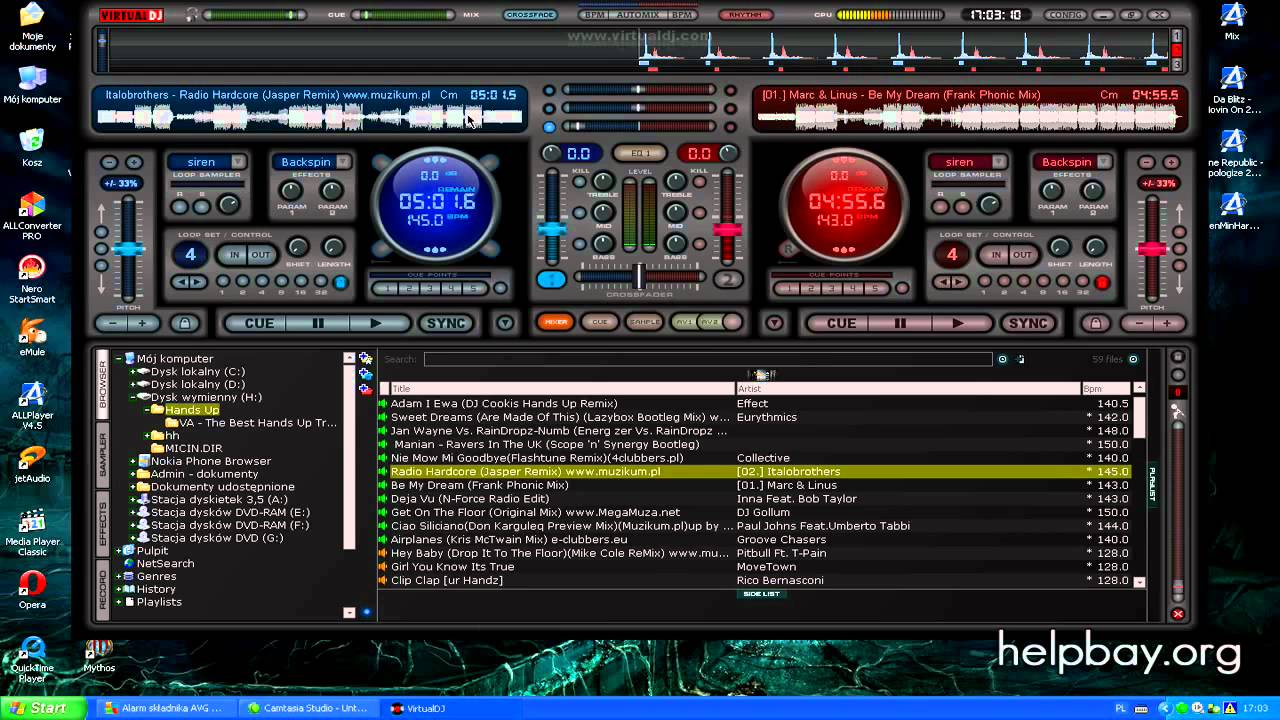Open left deck siren sampler dropdown

coord(238,162)
